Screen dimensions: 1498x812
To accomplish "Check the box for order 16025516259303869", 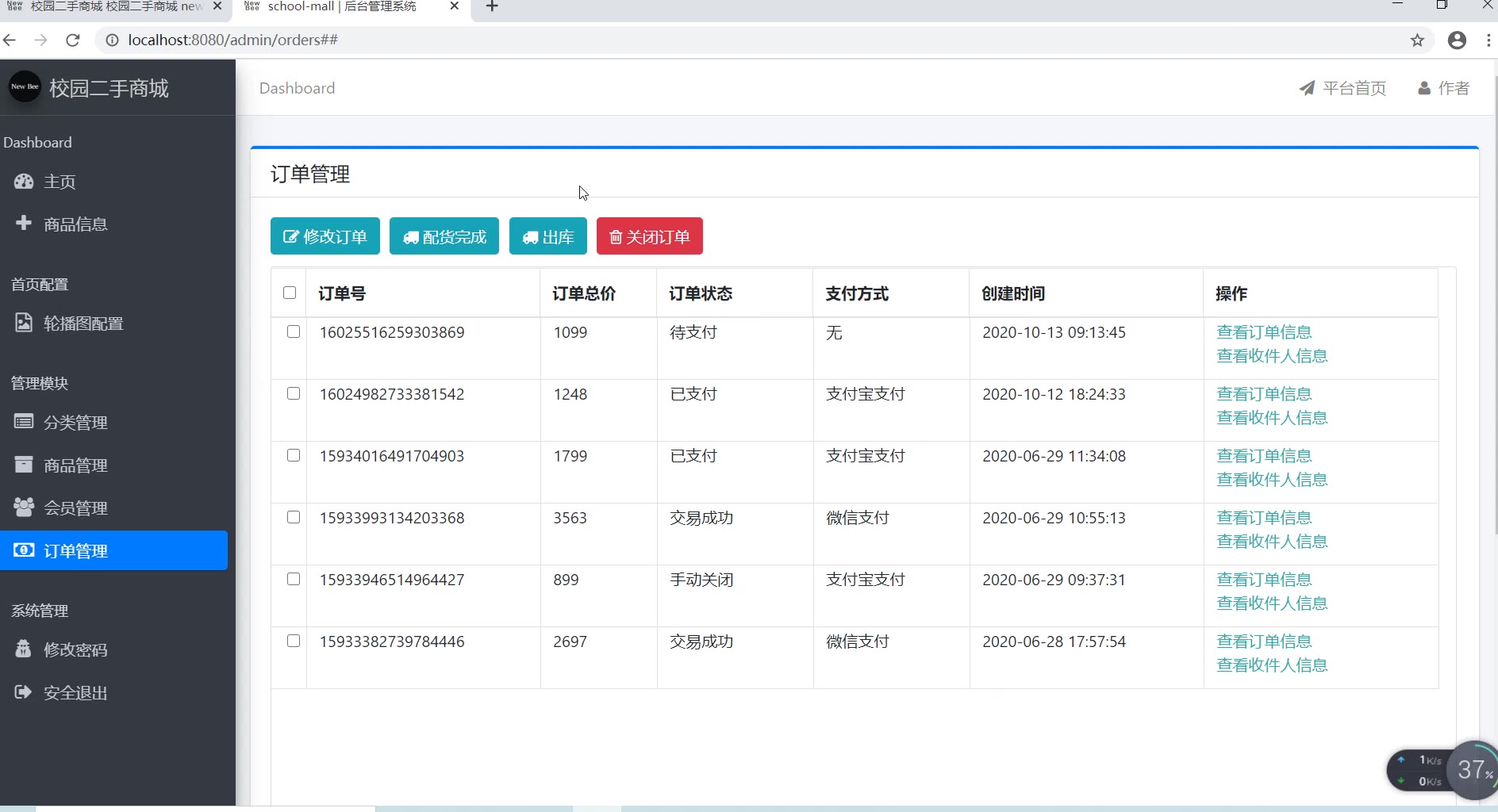I will 294,331.
